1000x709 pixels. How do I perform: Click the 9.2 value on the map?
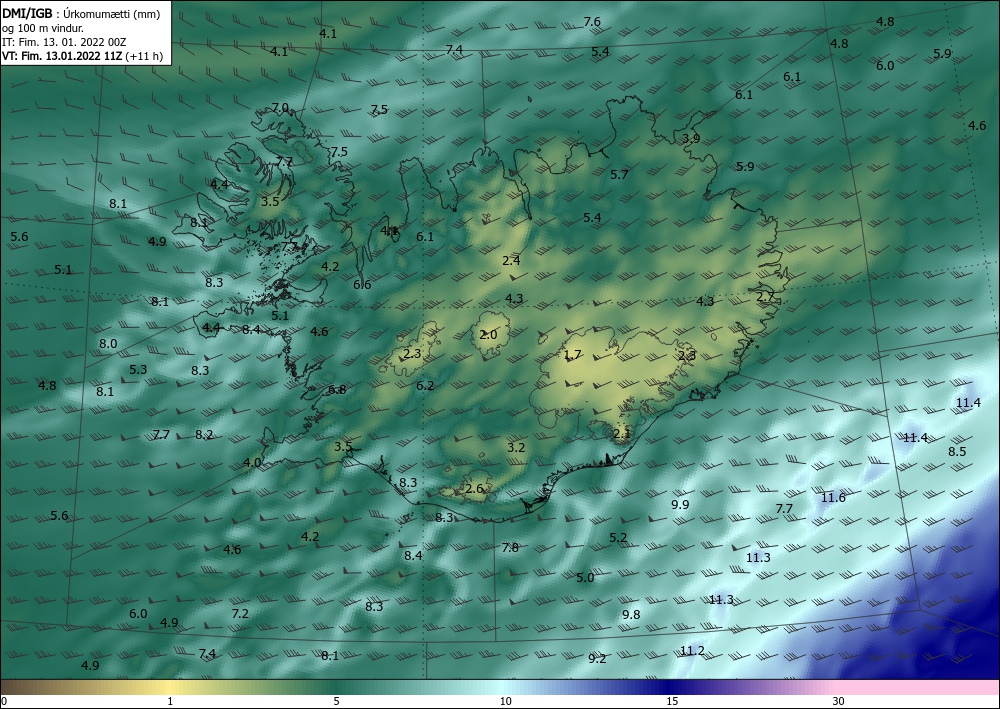pyautogui.click(x=597, y=658)
